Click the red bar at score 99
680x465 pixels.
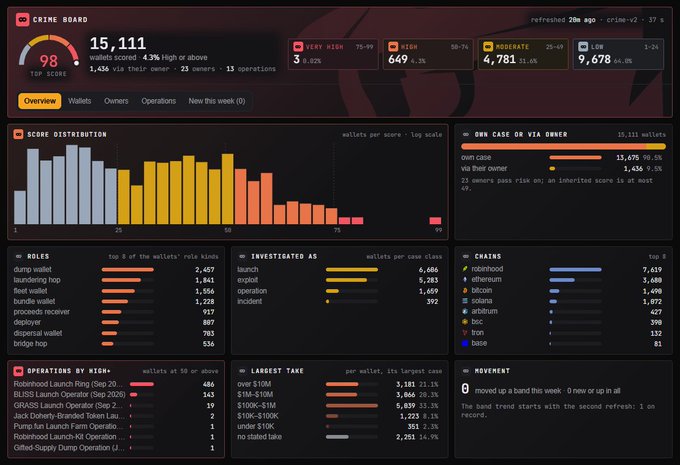click(435, 220)
